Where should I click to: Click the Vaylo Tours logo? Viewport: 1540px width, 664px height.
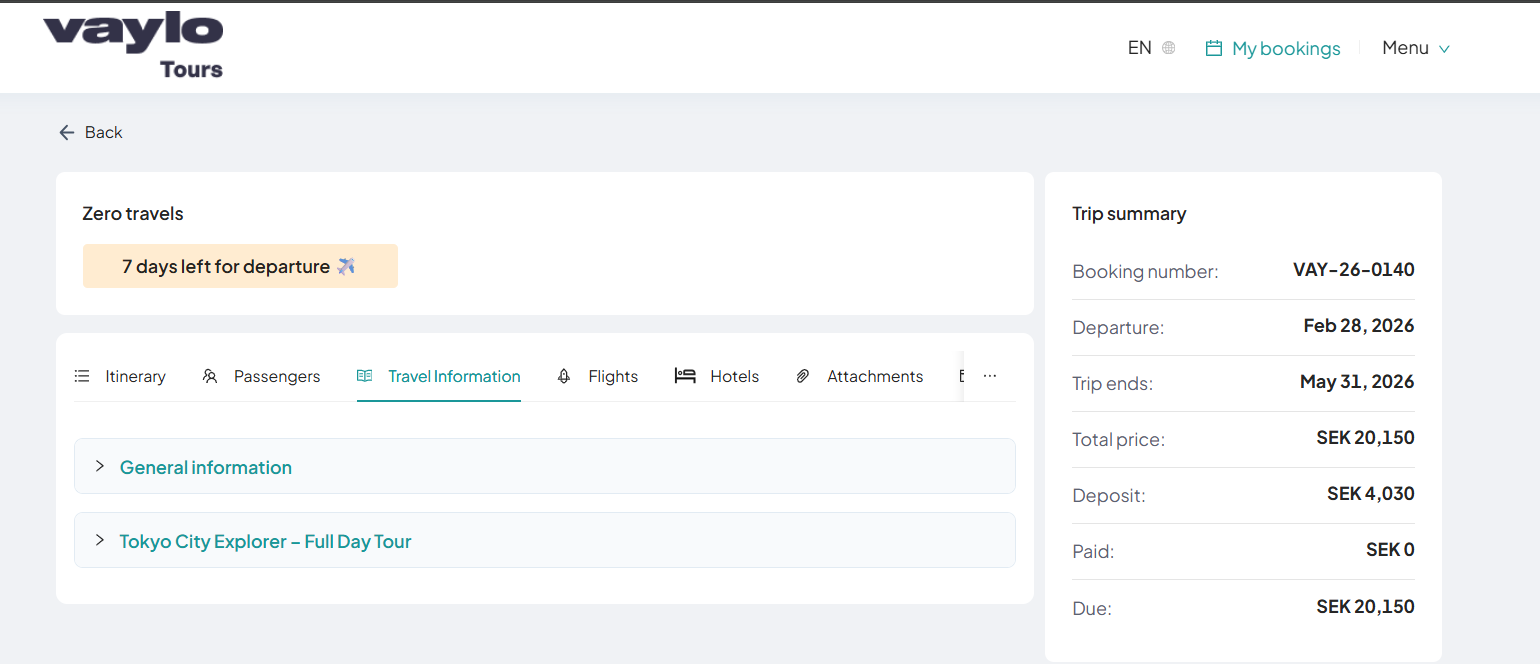133,44
